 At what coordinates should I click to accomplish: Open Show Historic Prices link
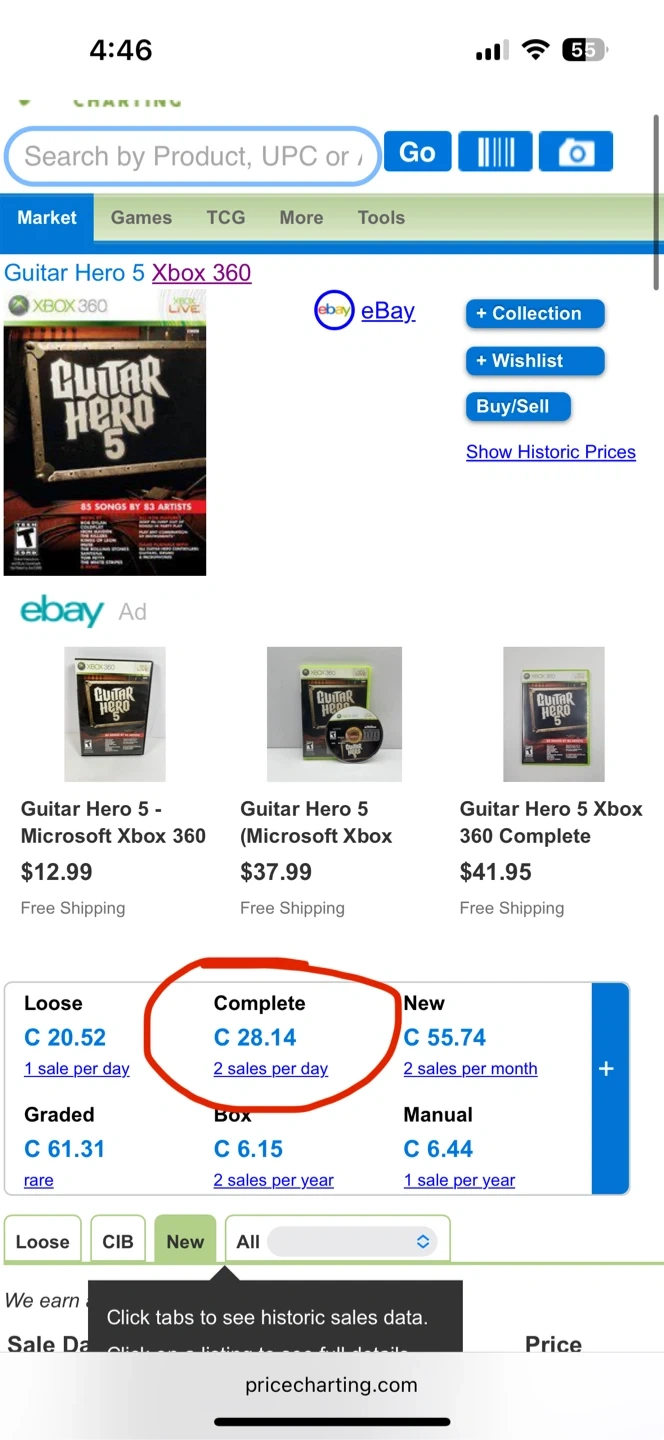pos(551,452)
